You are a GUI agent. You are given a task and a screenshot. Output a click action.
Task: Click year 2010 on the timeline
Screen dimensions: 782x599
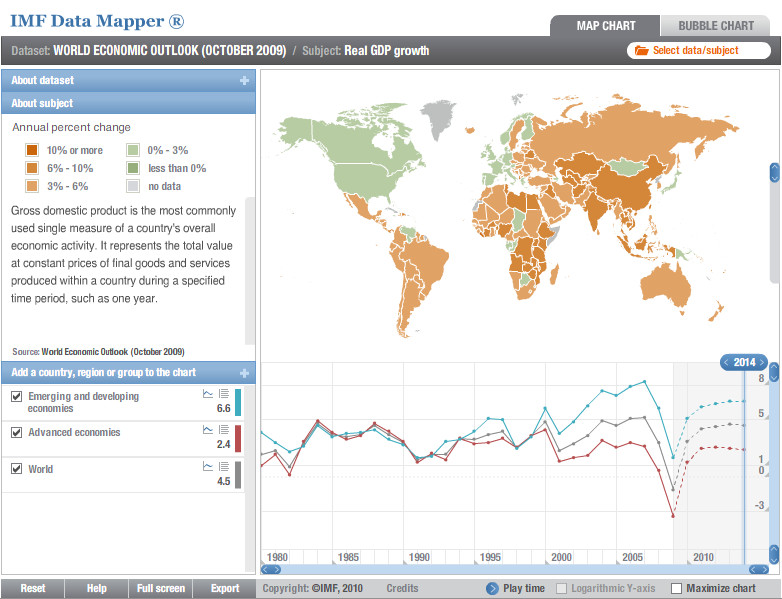(703, 557)
